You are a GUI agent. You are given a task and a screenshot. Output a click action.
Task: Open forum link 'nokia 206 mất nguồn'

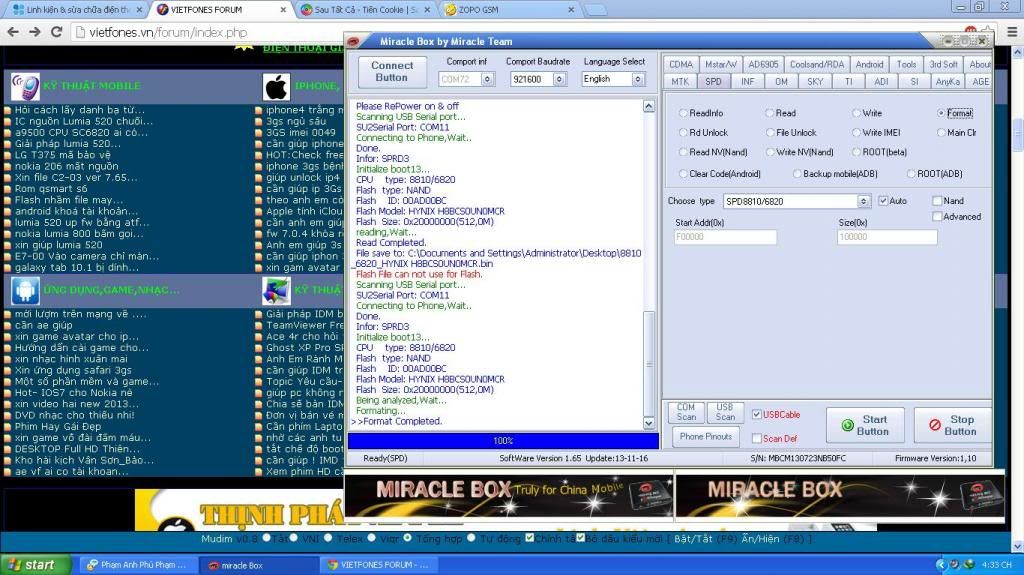coord(66,166)
